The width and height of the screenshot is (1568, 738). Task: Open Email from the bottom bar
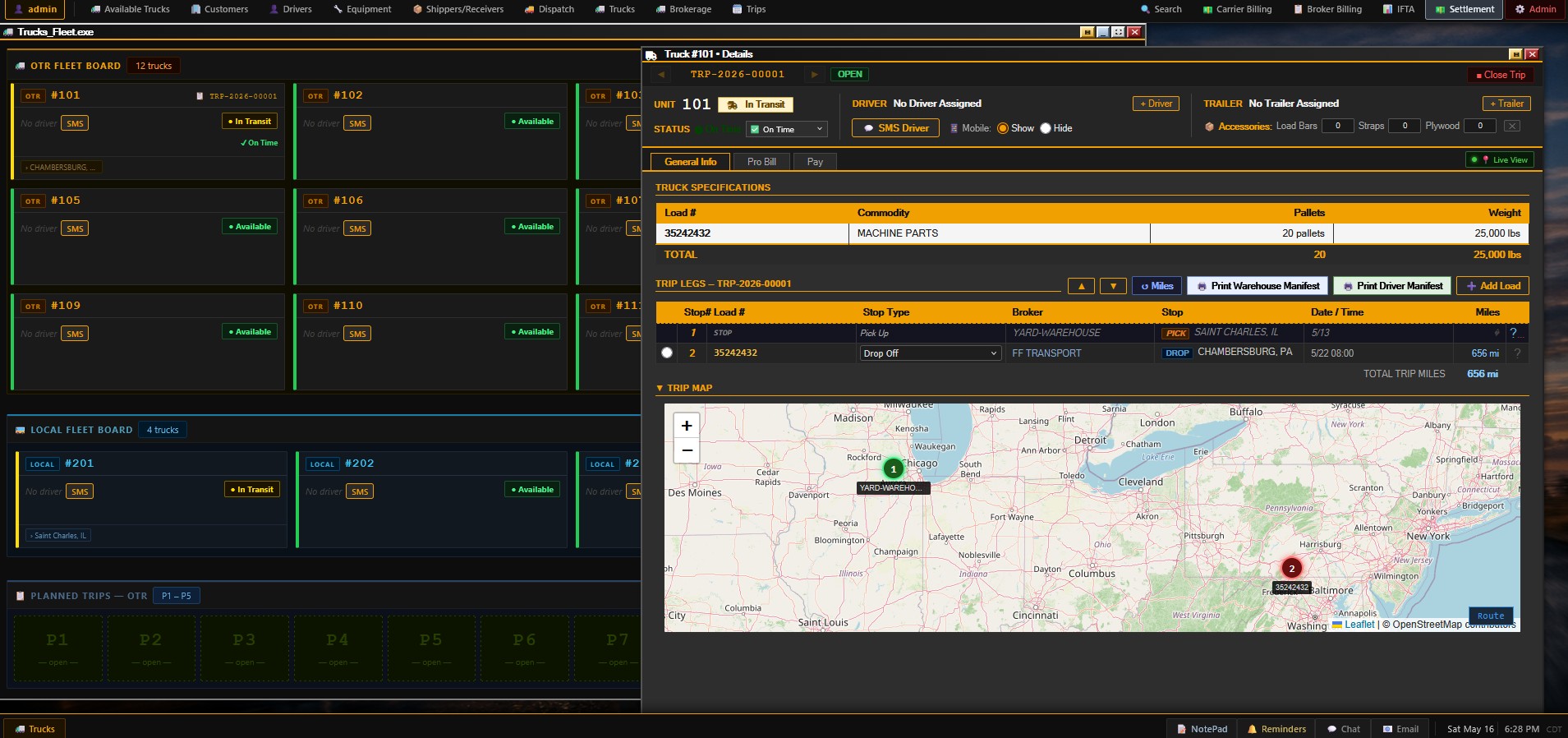[x=1400, y=729]
